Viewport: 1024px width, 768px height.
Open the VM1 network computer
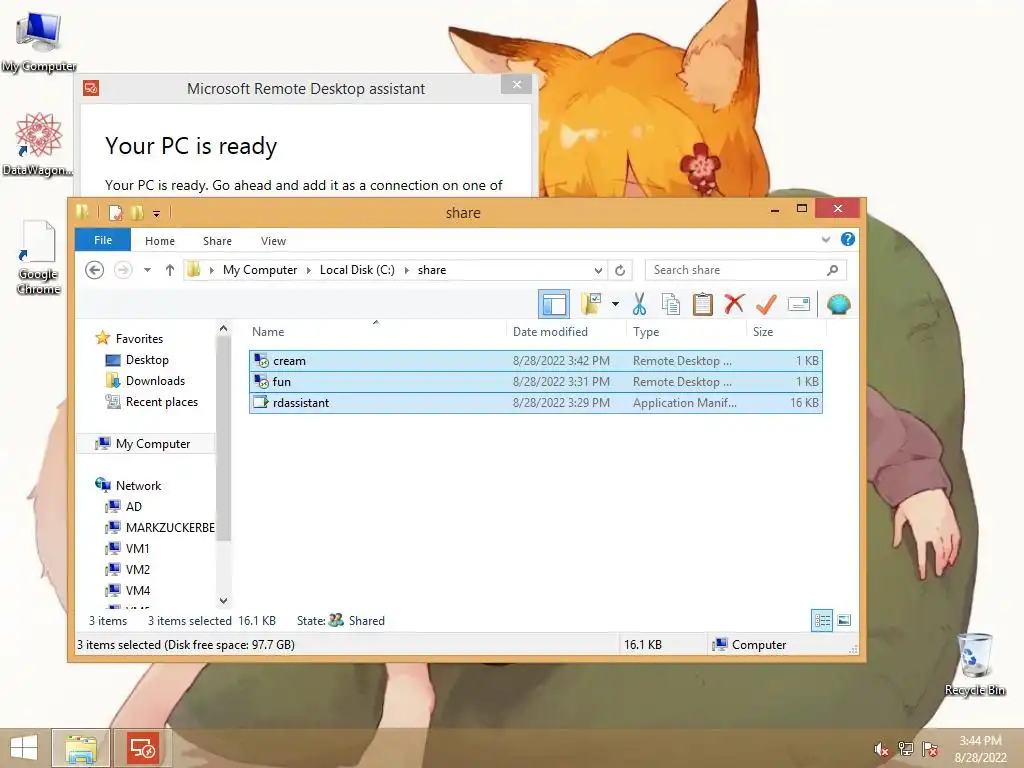point(138,548)
